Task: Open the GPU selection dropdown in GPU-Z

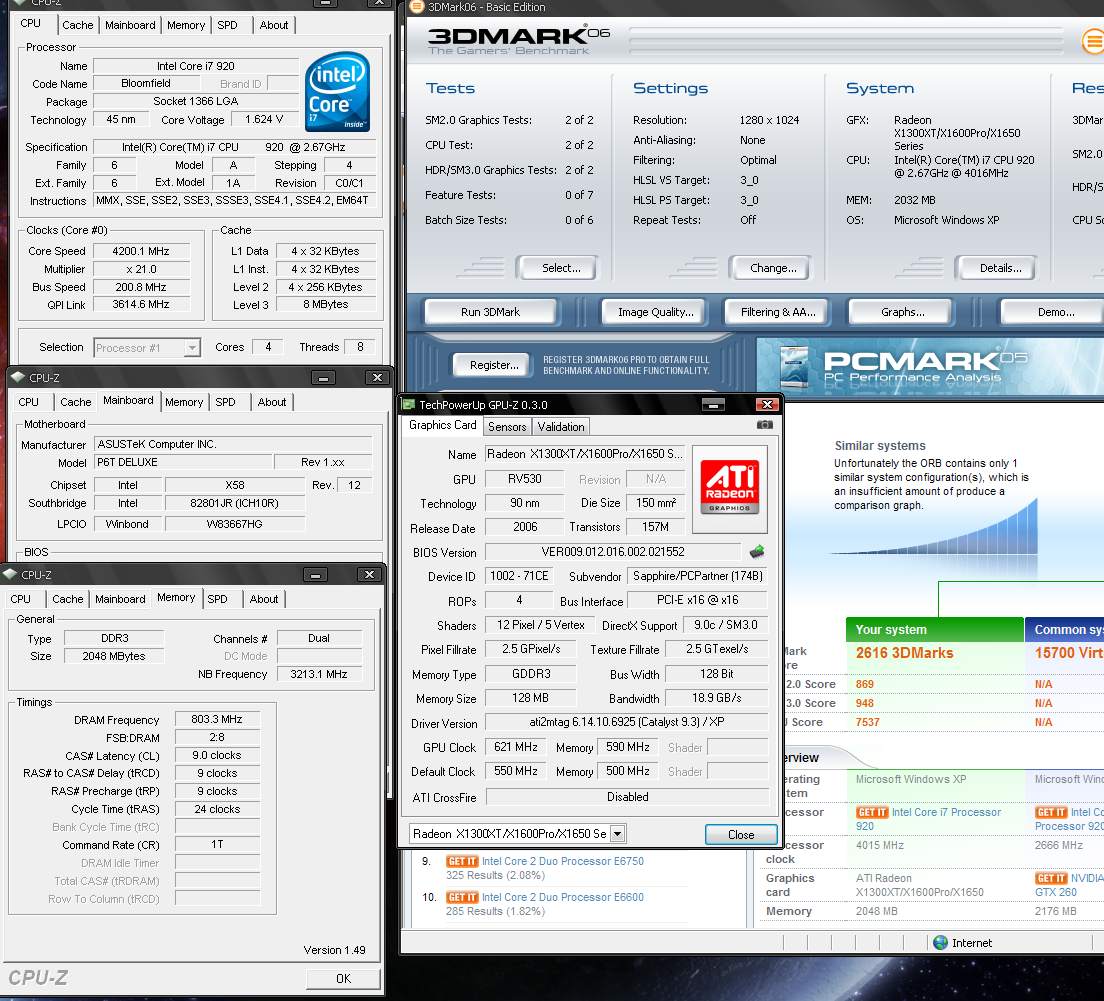Action: (617, 833)
